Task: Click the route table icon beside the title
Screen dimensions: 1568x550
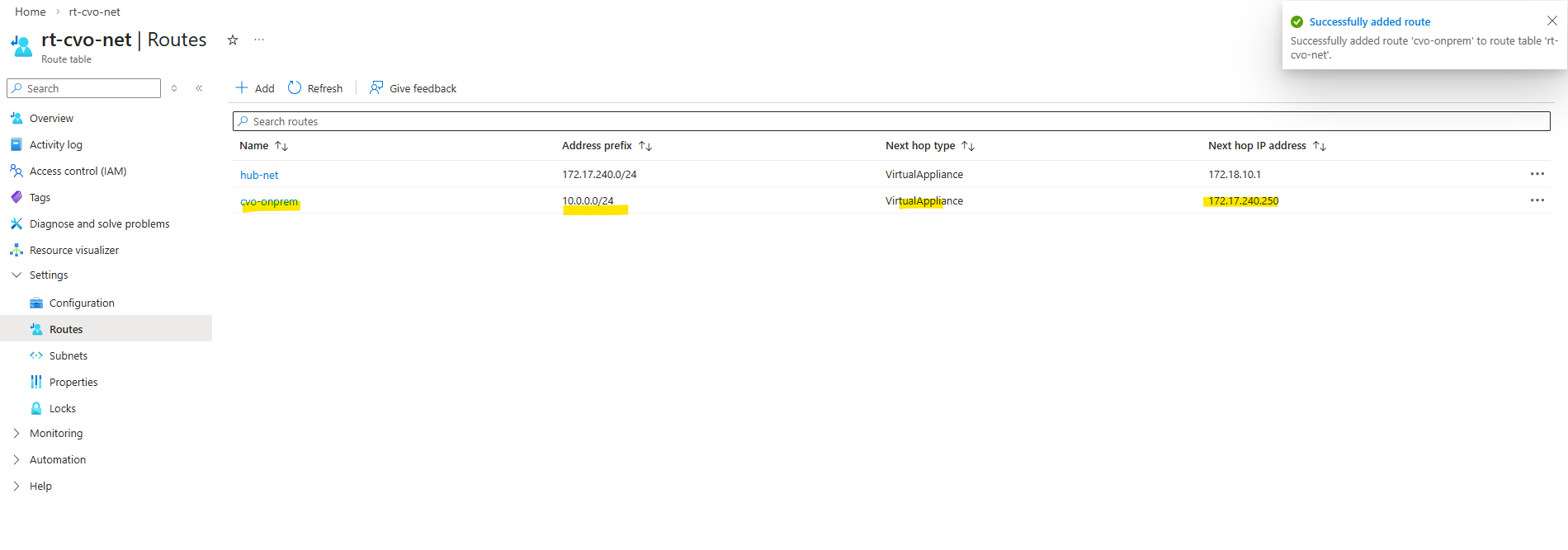Action: tap(22, 46)
